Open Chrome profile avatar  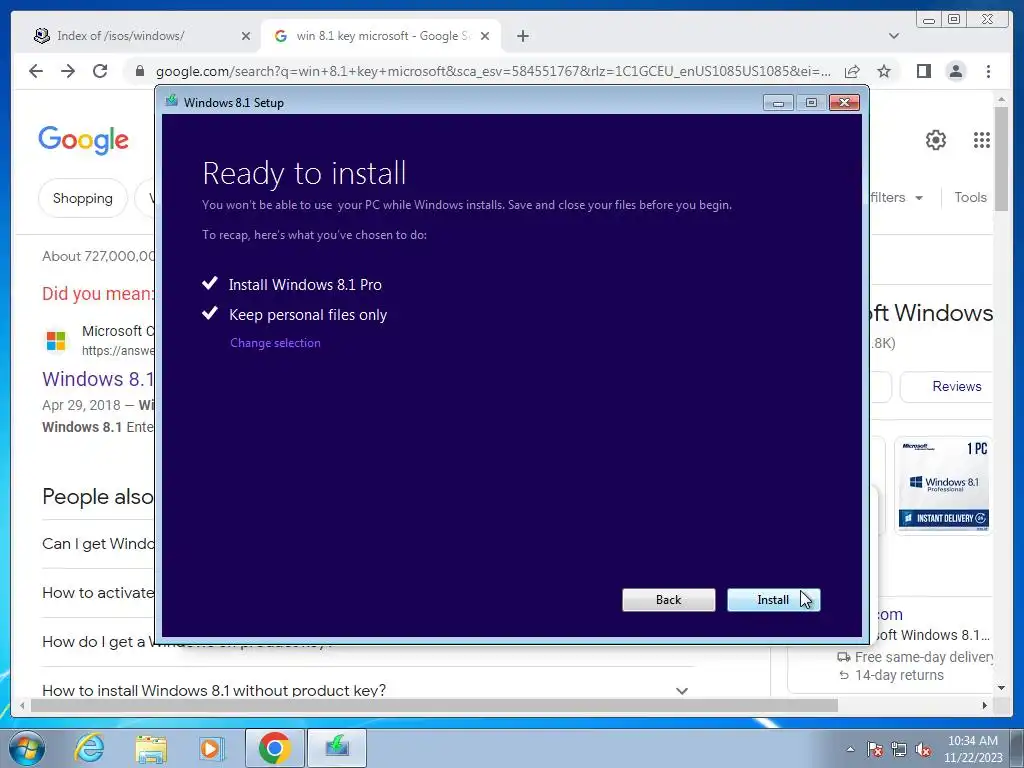click(955, 71)
